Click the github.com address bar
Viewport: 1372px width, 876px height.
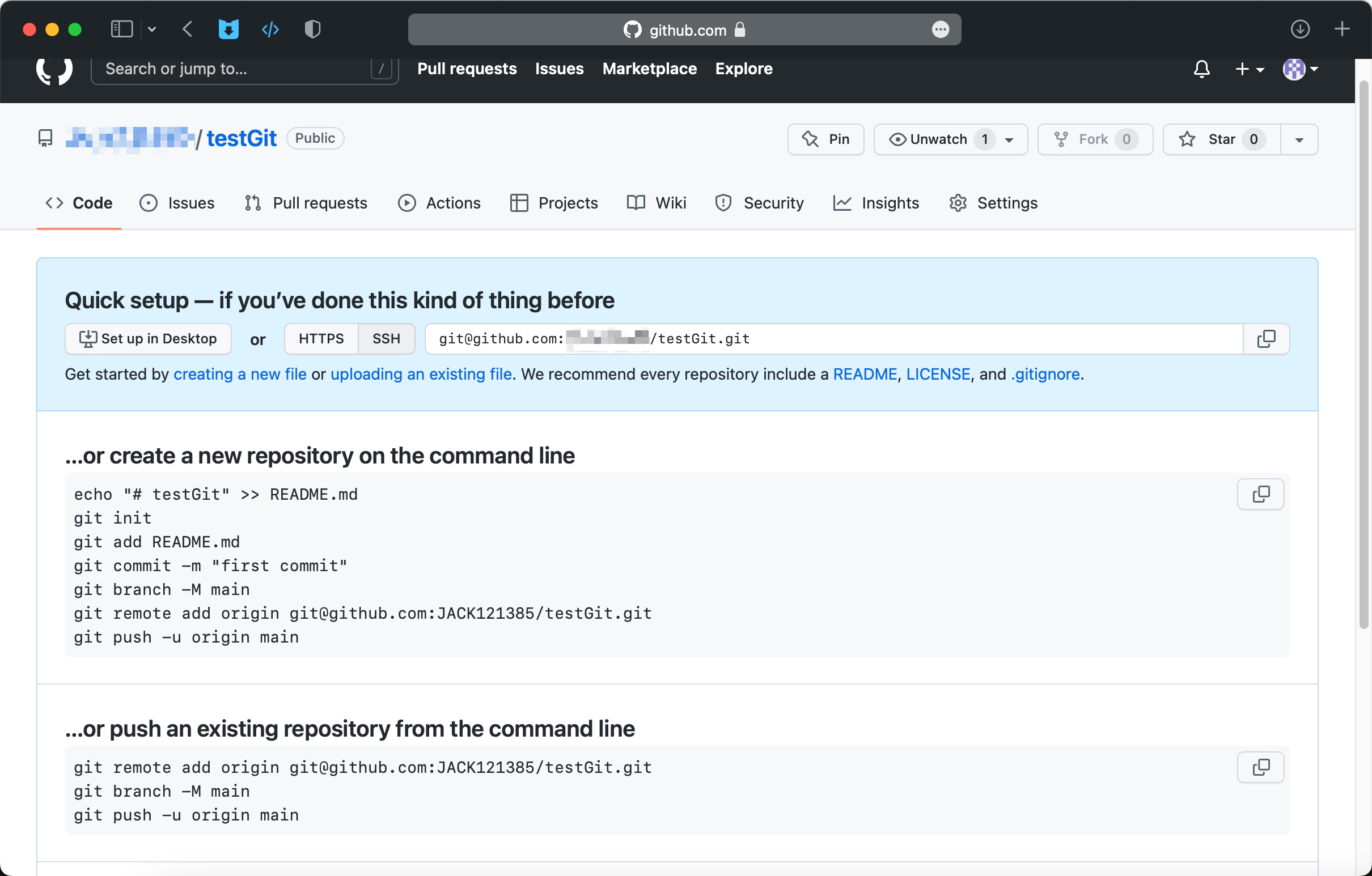click(x=684, y=29)
